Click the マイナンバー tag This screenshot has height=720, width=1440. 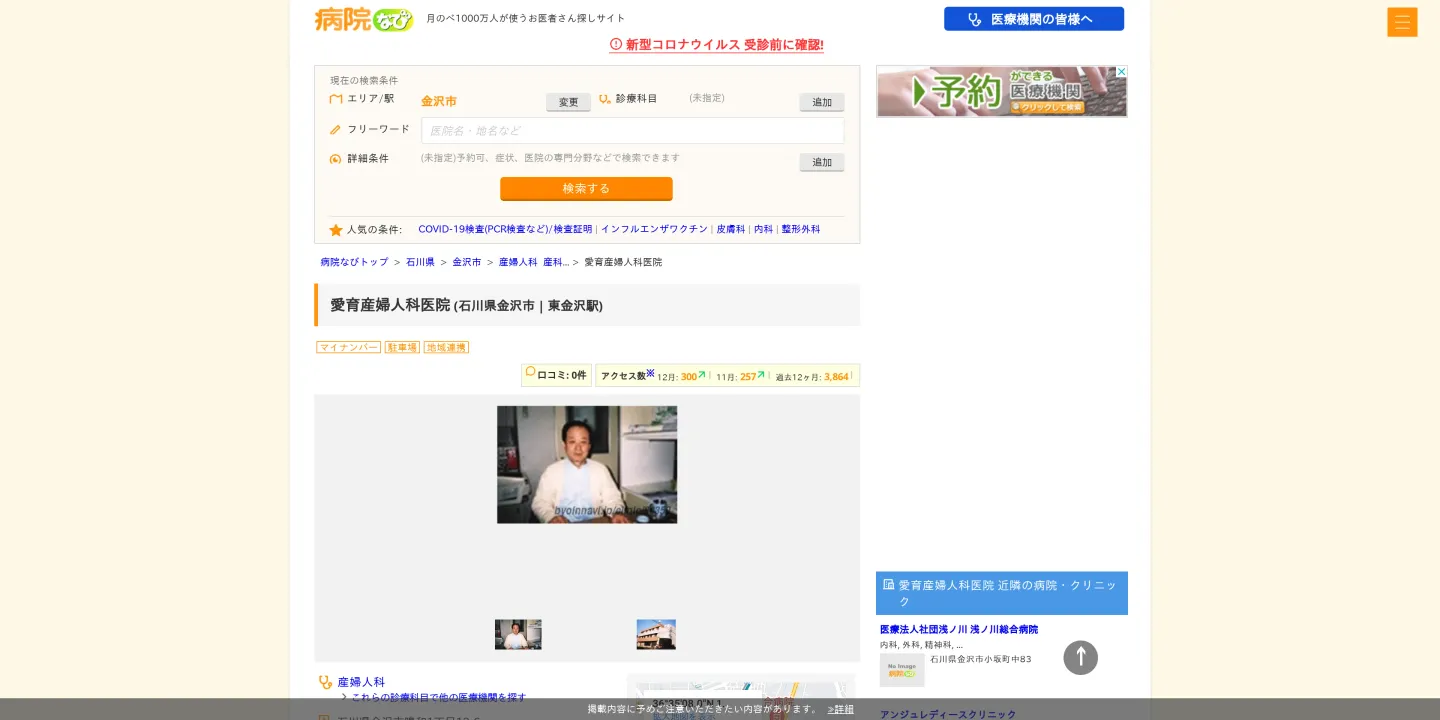click(x=349, y=347)
